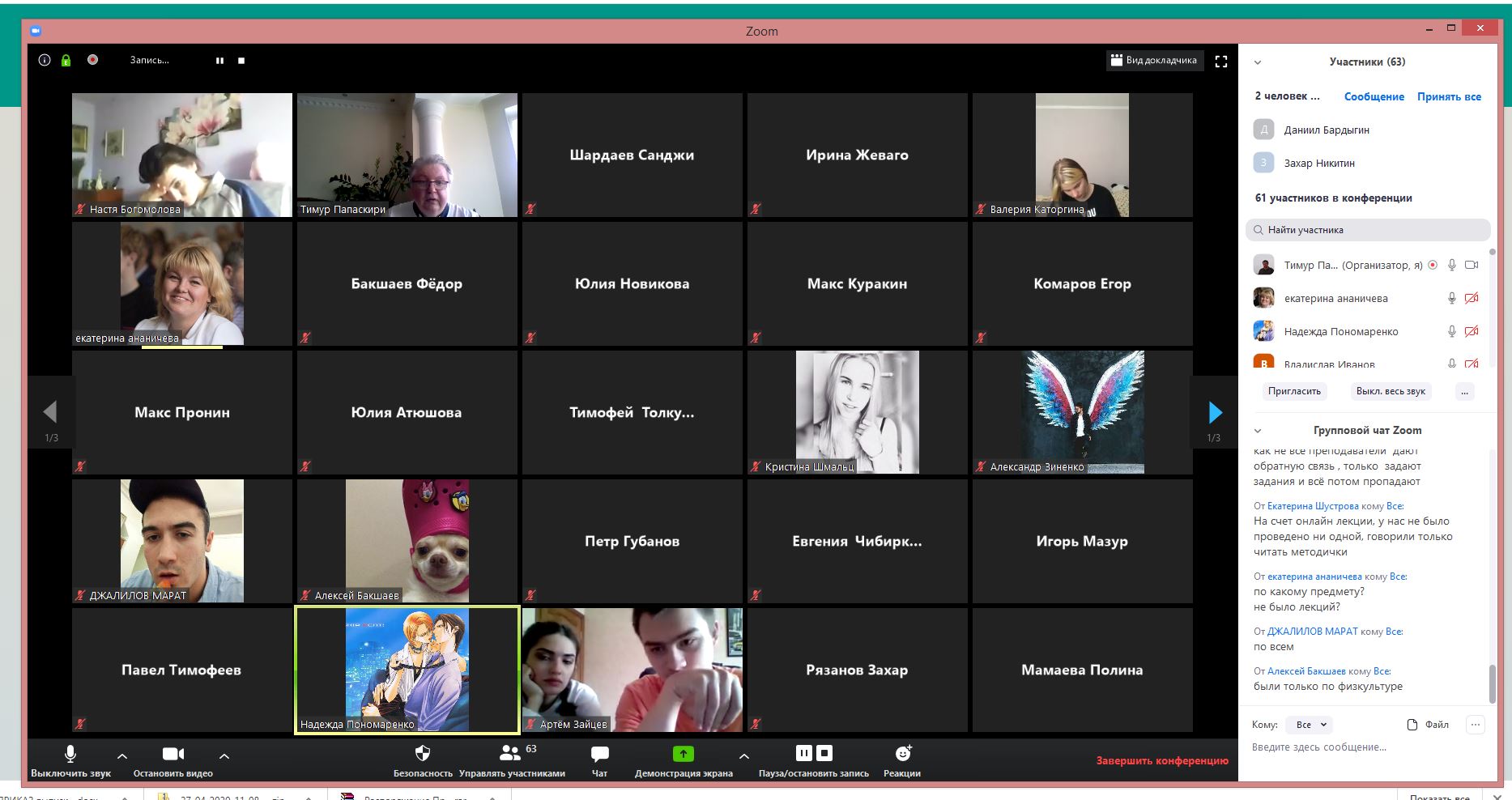Pause recording in top bar
Viewport: 1512px width, 800px height.
(219, 61)
